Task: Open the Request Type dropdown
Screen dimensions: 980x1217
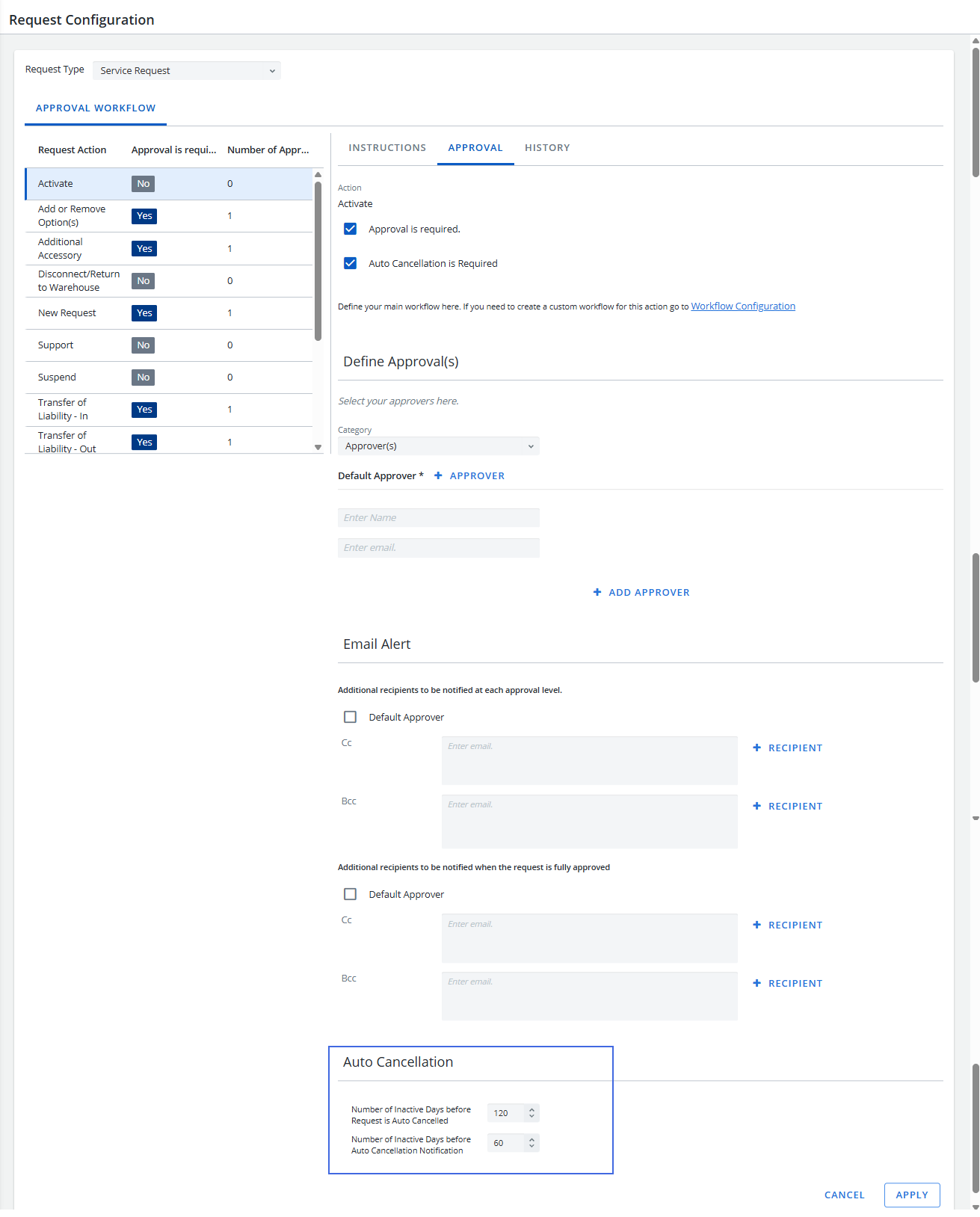Action: click(x=186, y=70)
